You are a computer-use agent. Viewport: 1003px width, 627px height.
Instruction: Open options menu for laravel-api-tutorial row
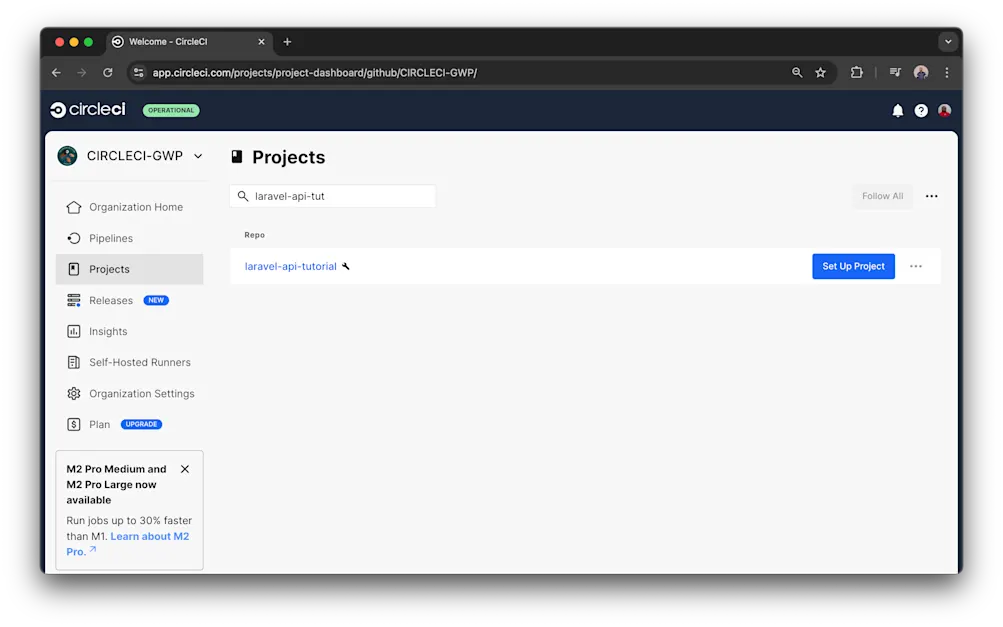click(916, 266)
